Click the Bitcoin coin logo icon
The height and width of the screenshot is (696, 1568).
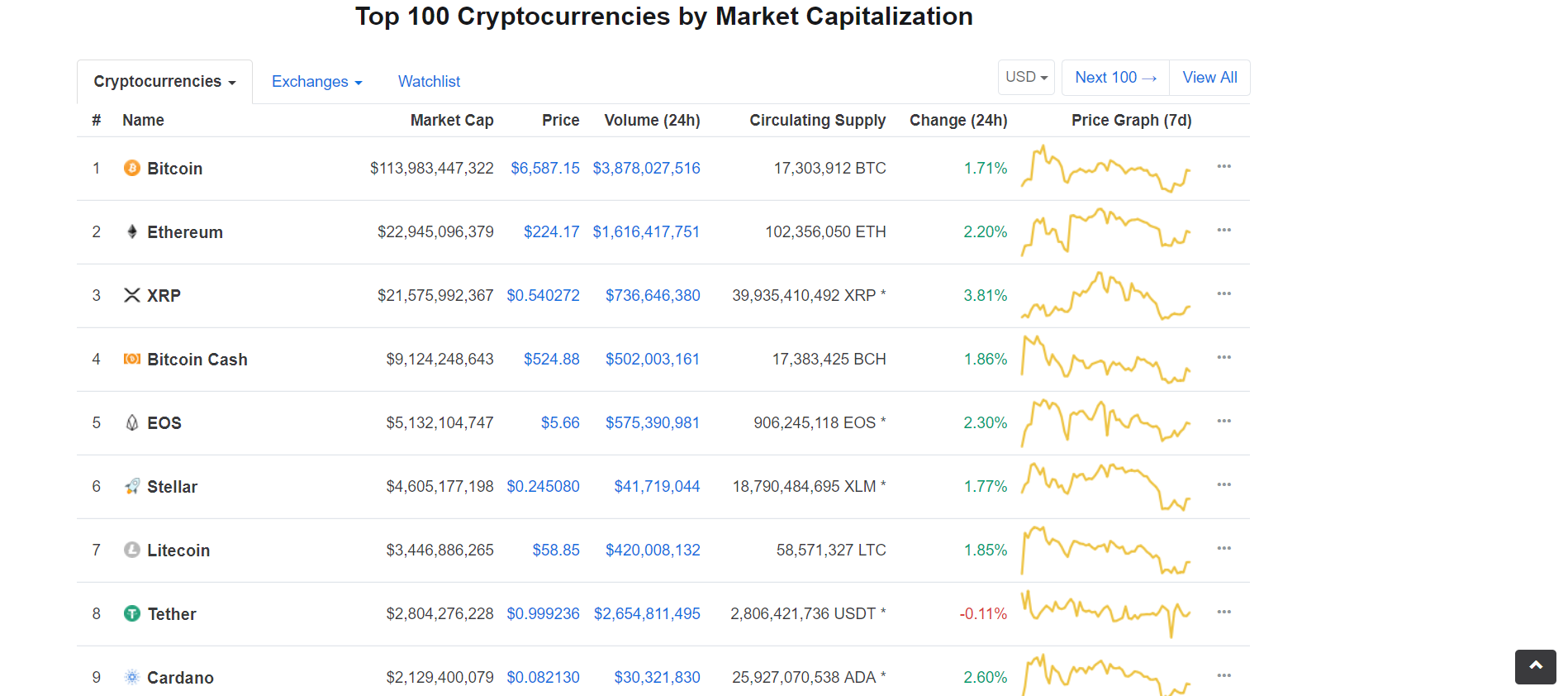(131, 169)
